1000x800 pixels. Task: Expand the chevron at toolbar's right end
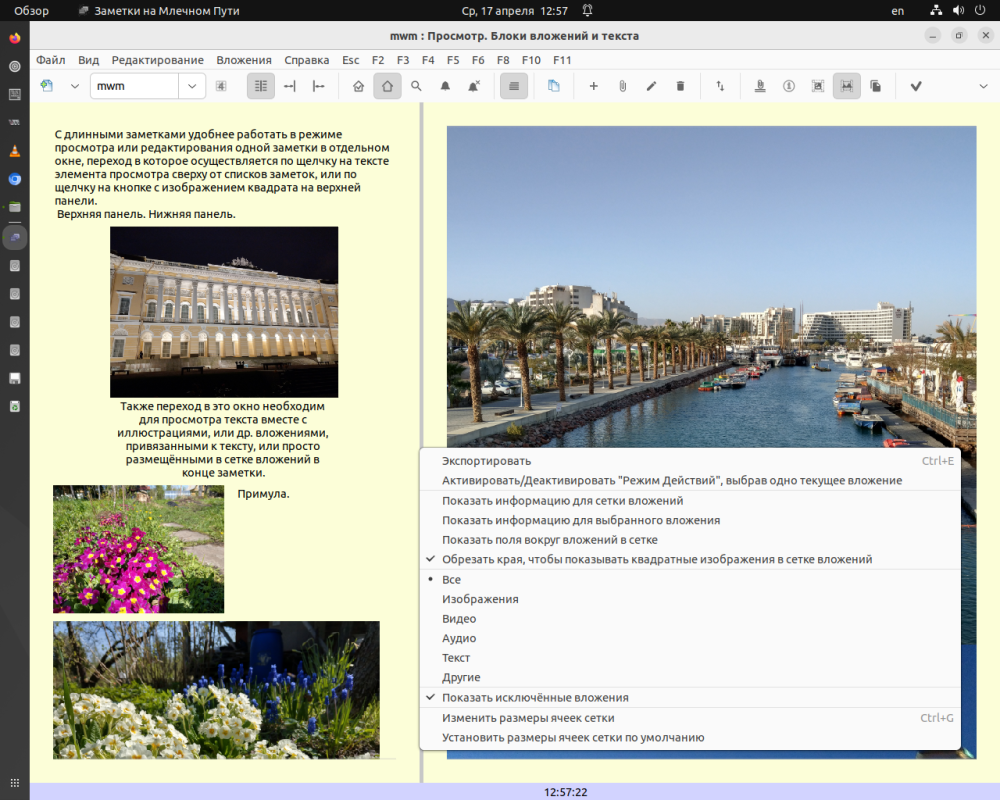click(982, 86)
